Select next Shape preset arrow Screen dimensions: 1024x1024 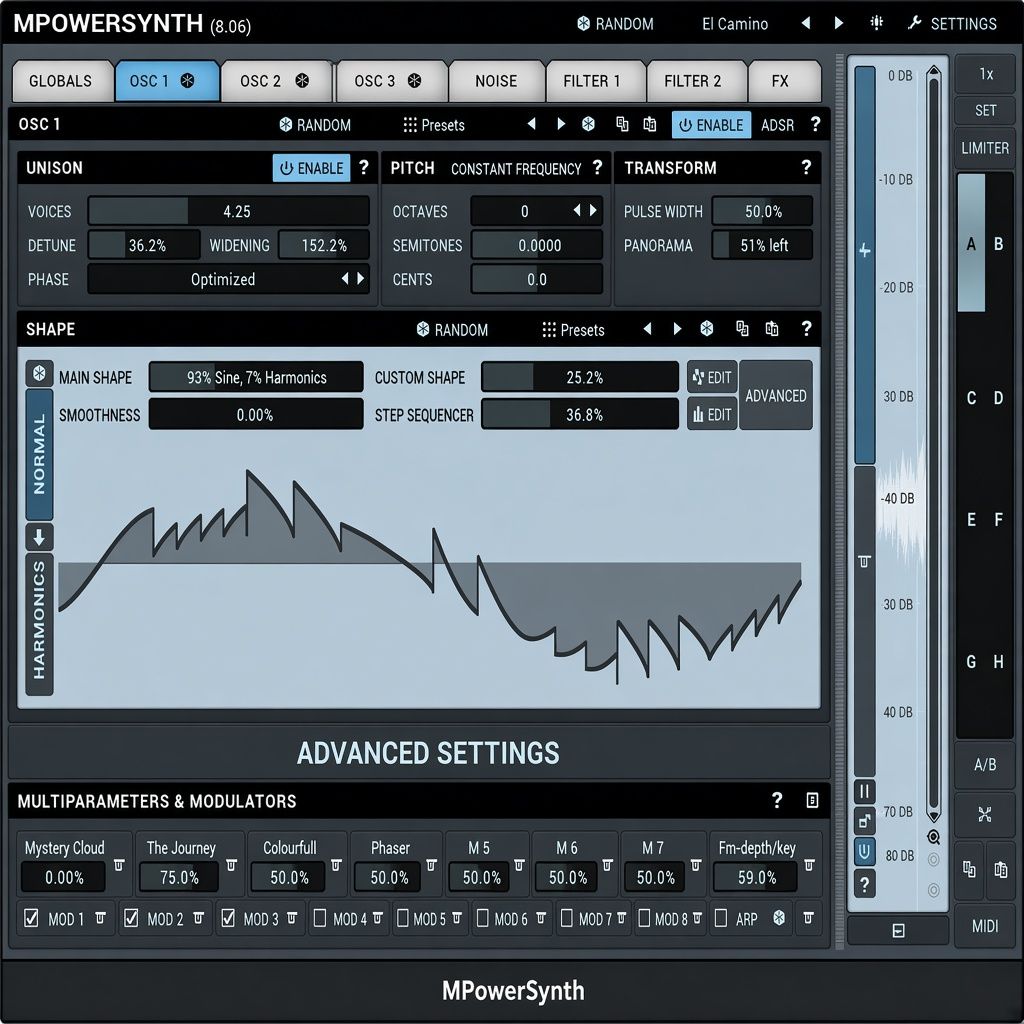pyautogui.click(x=677, y=328)
